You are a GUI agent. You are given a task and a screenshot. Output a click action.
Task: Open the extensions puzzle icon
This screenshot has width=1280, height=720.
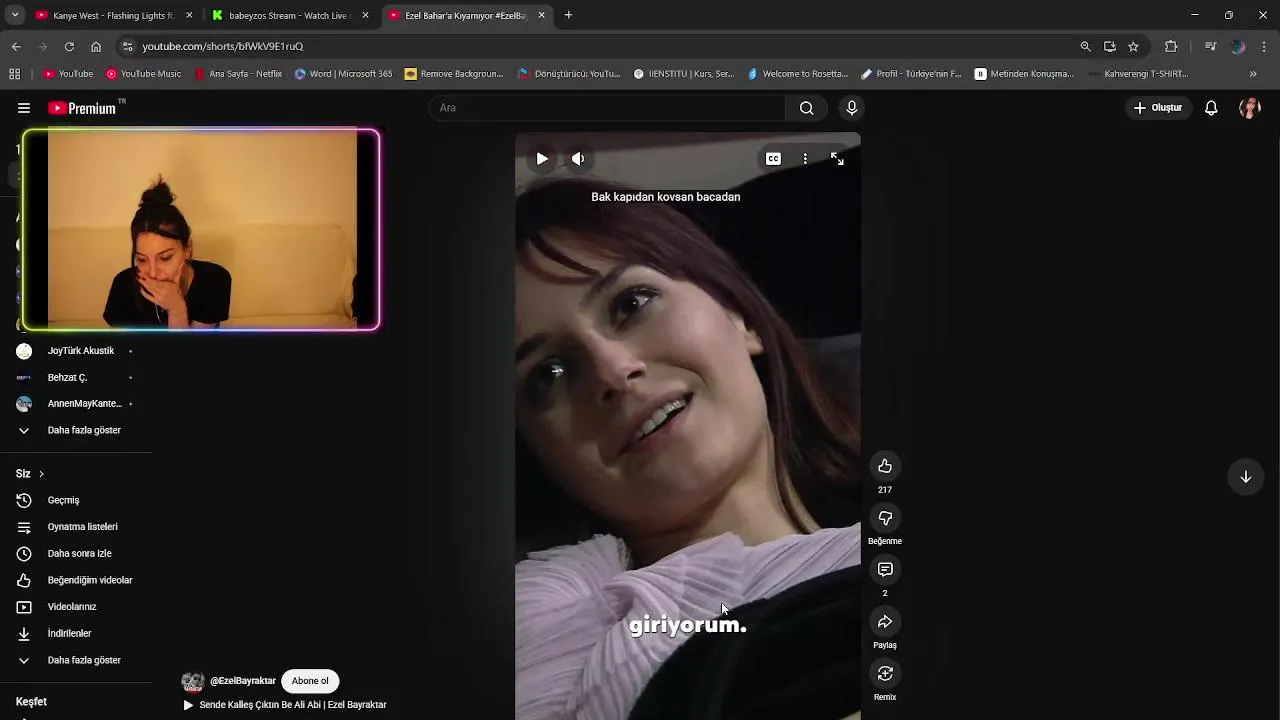pos(1171,46)
